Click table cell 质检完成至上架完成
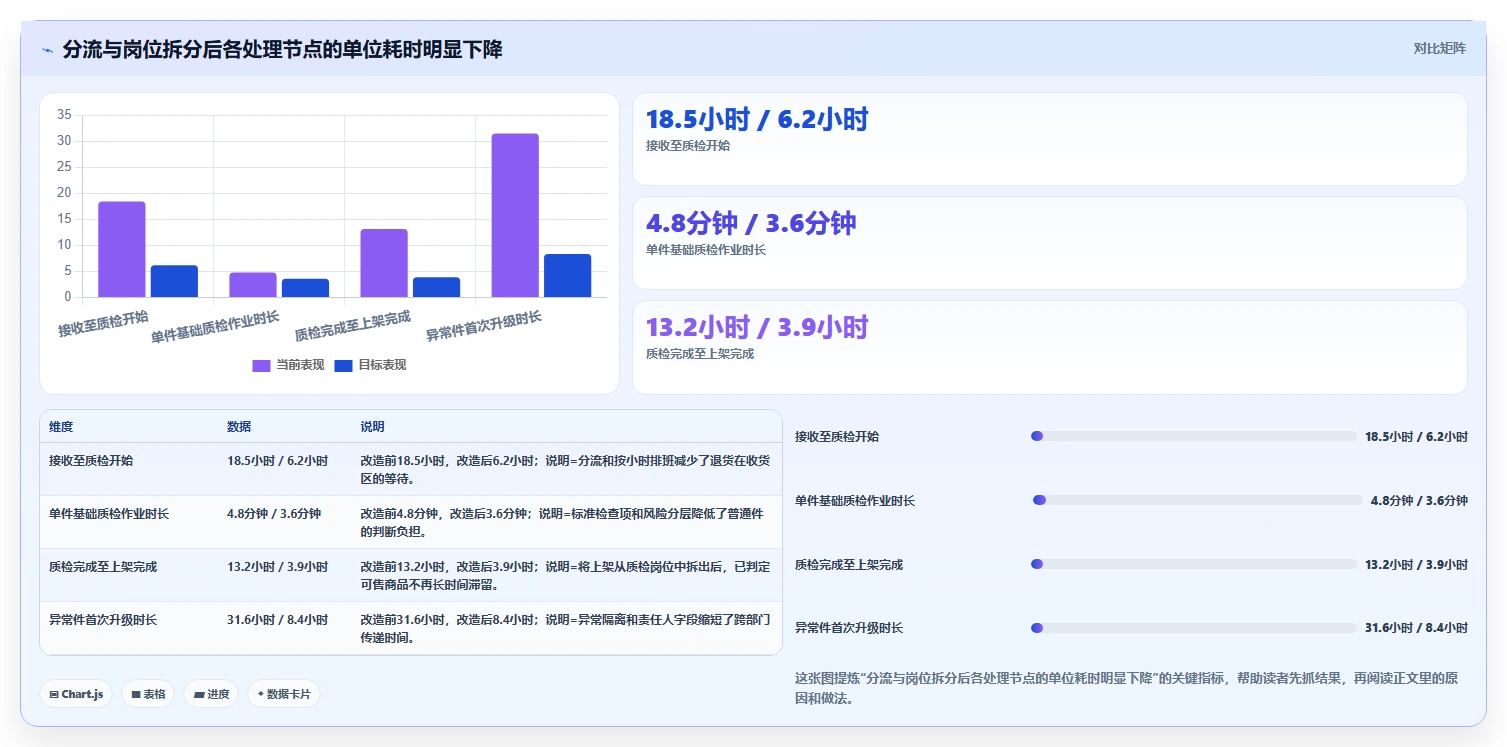Image resolution: width=1507 pixels, height=747 pixels. [103, 567]
